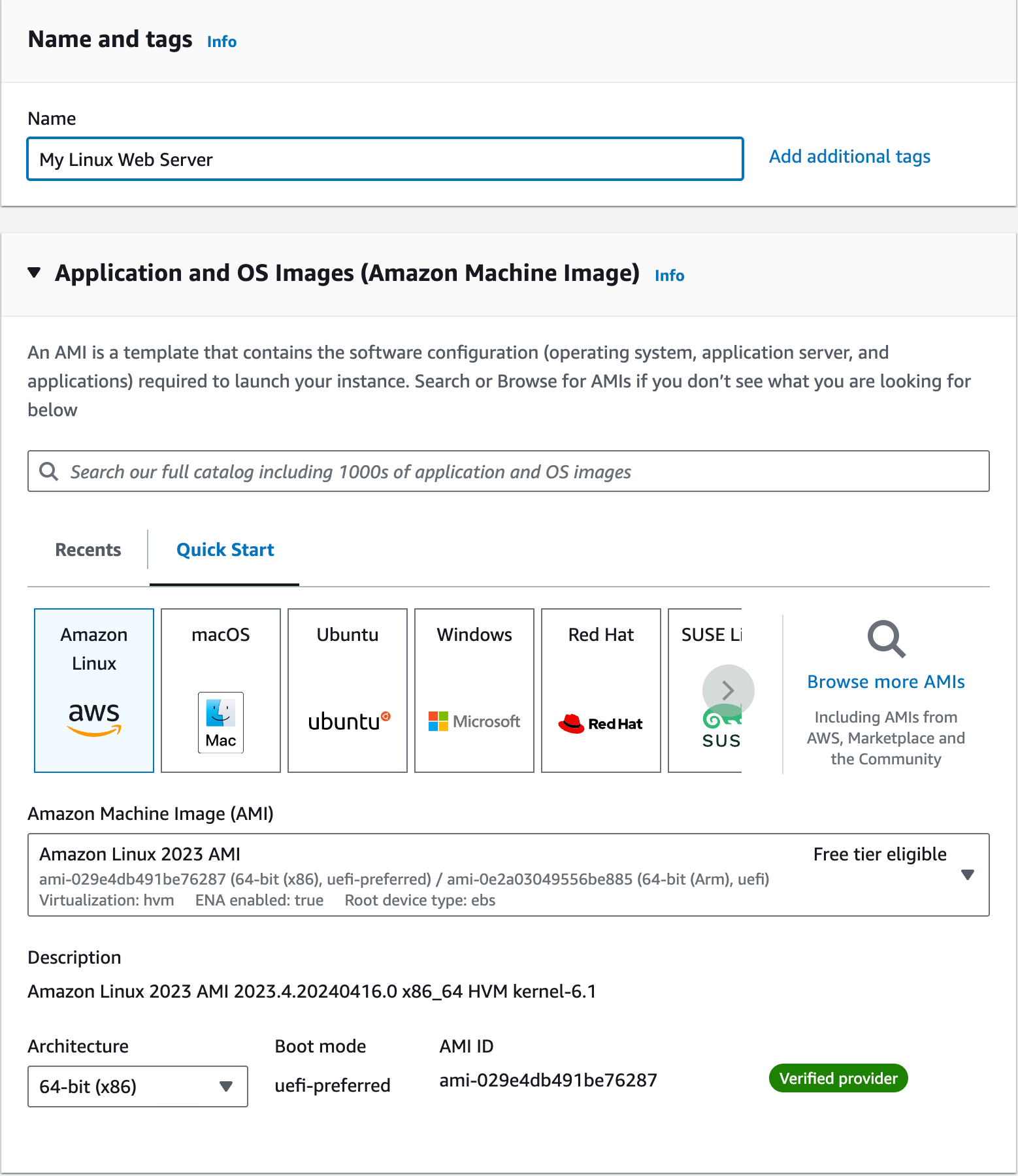
Task: Open Info link next to Name and tags
Action: click(x=222, y=42)
